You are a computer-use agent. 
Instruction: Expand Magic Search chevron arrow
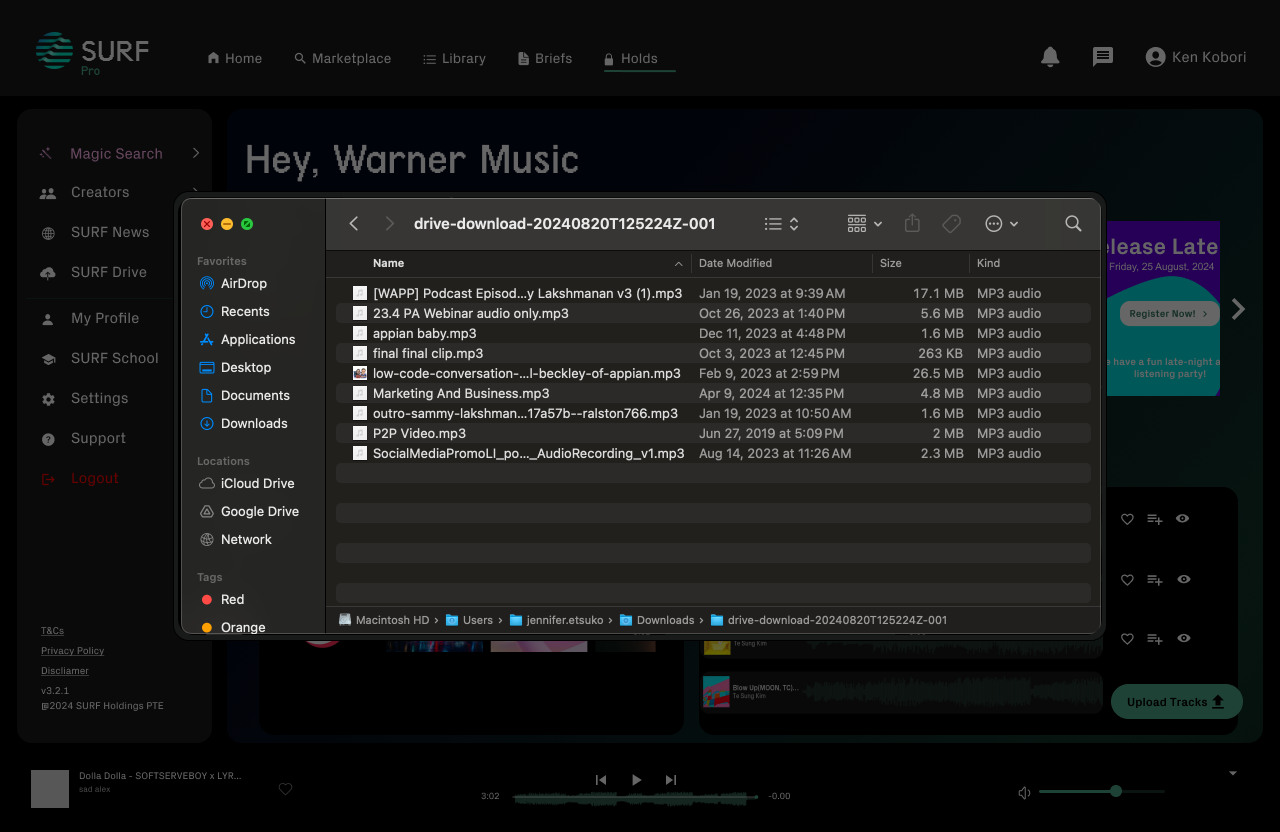pos(196,153)
